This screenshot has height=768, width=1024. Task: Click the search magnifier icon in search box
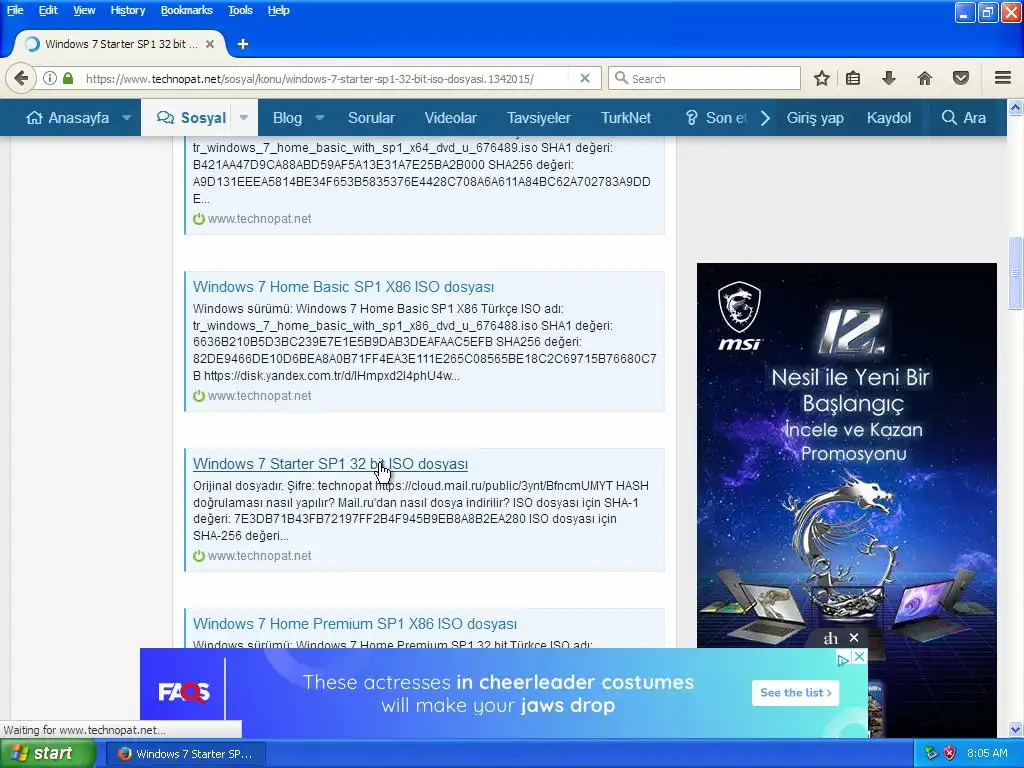[621, 78]
